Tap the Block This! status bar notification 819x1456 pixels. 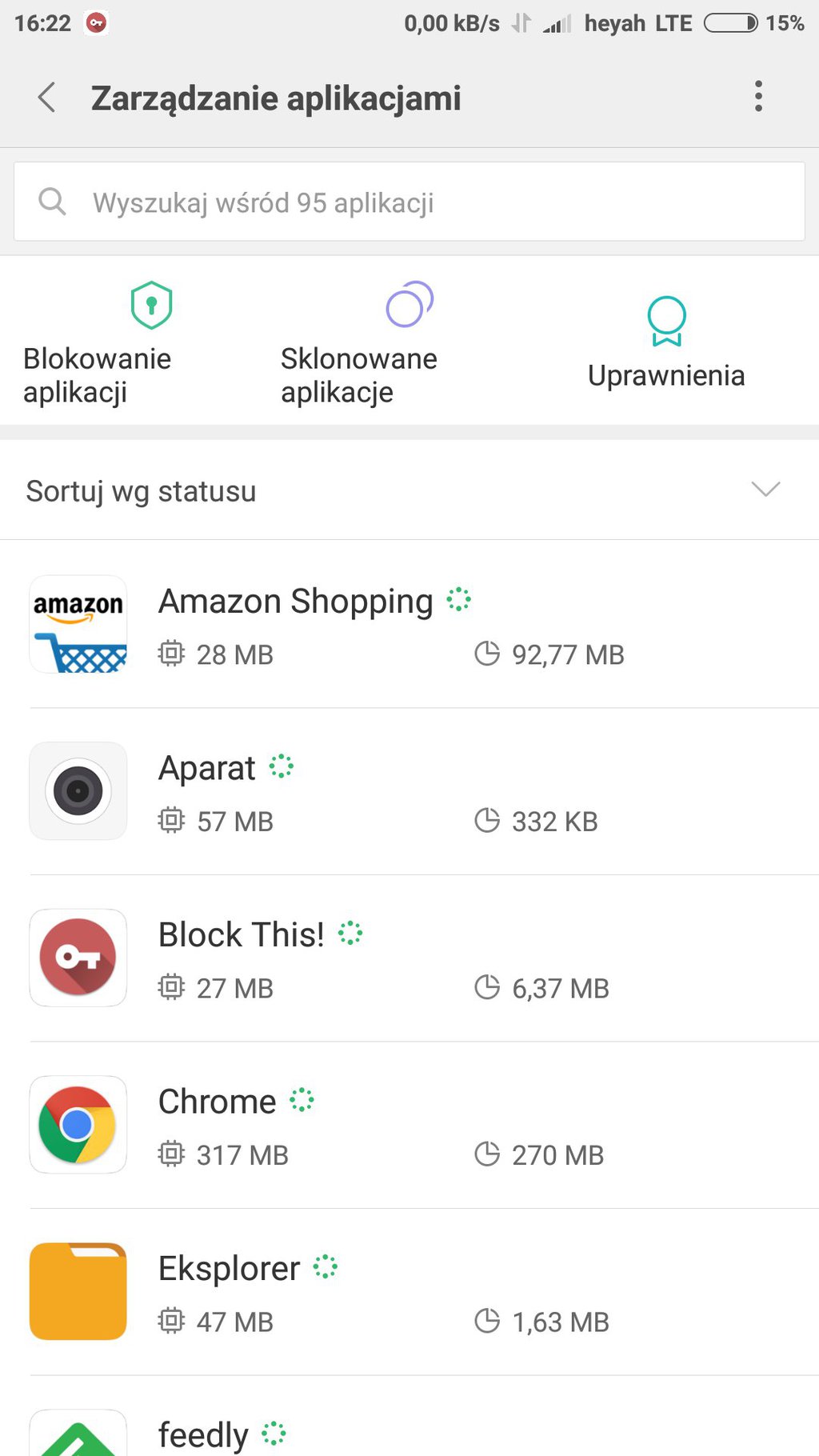pyautogui.click(x=97, y=23)
